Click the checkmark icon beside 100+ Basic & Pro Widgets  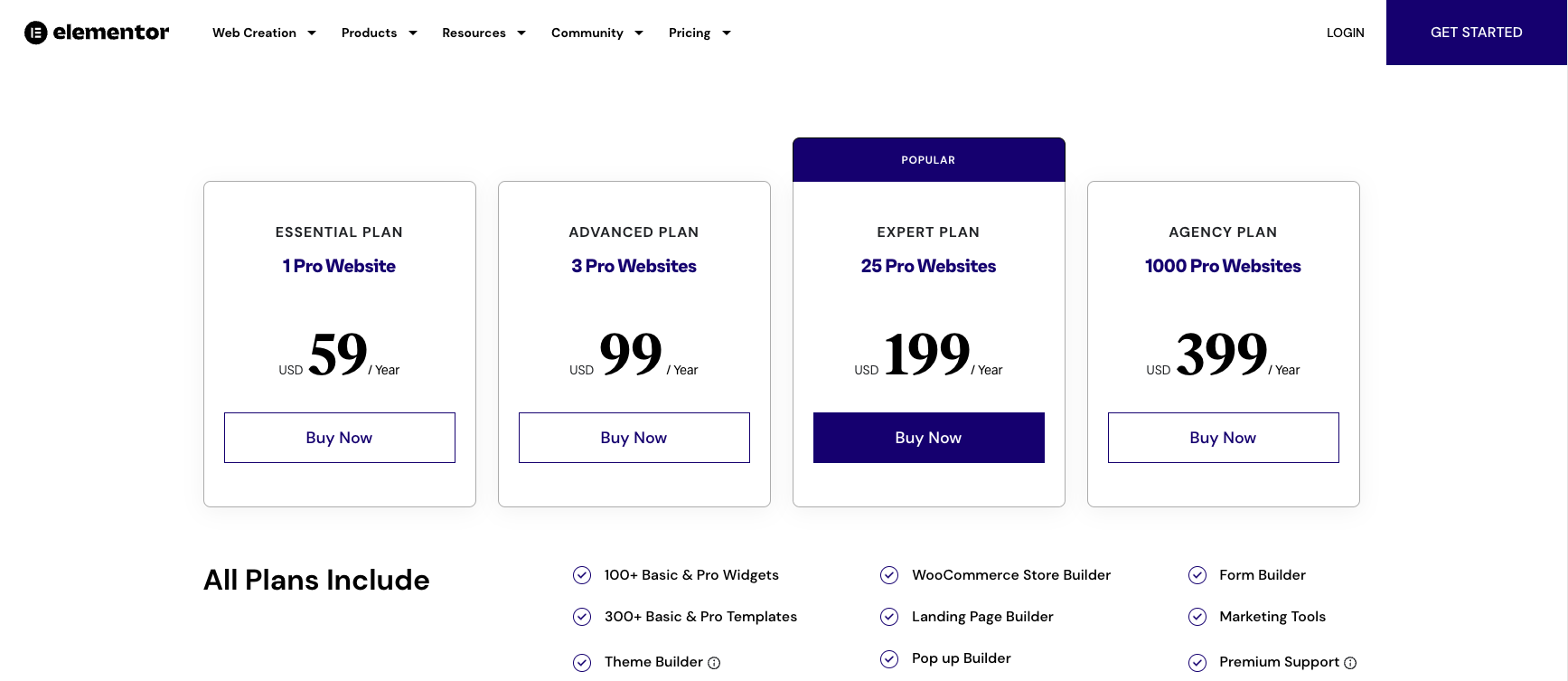coord(582,575)
